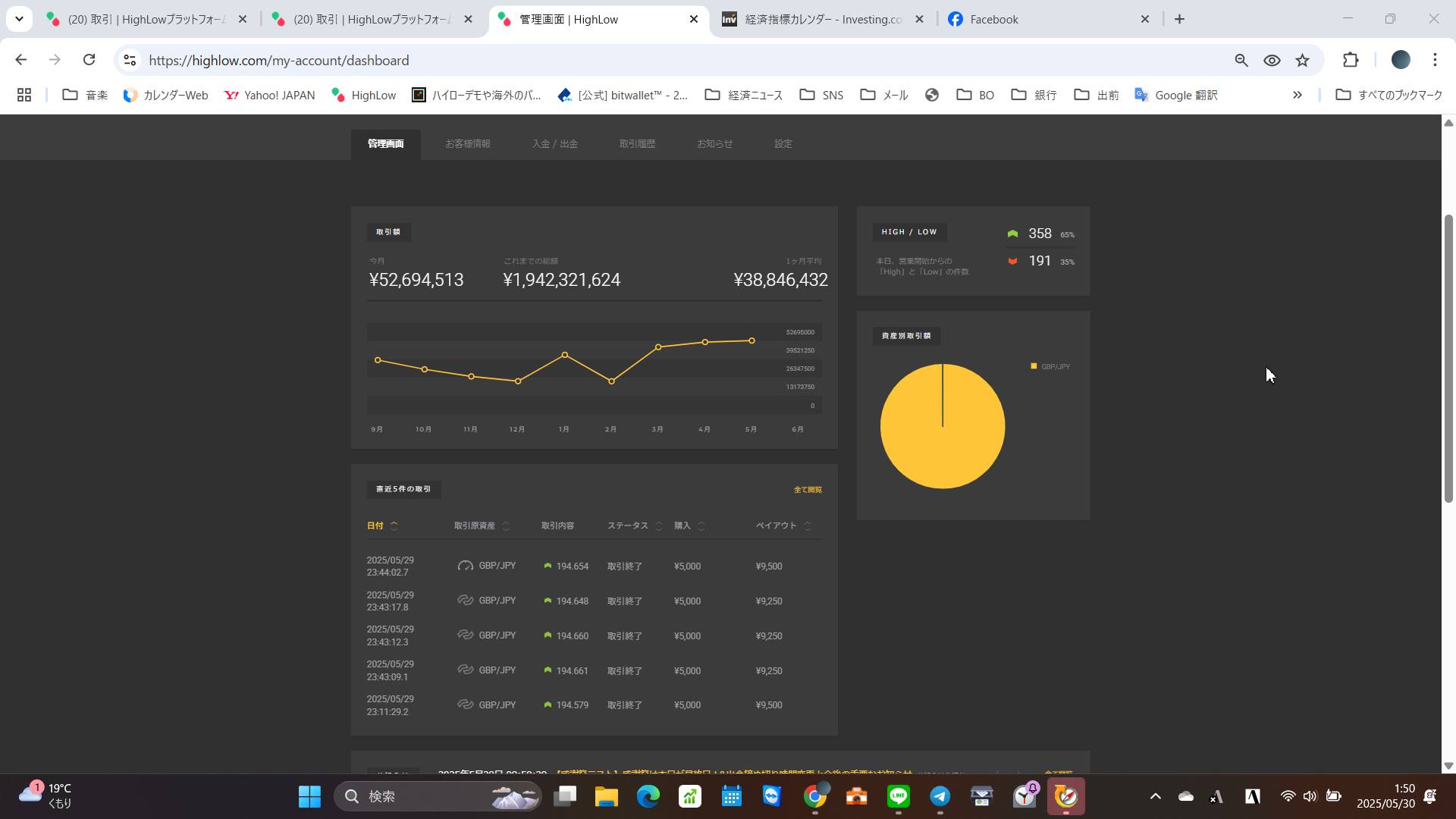Image resolution: width=1456 pixels, height=819 pixels.
Task: Click the zoom magnifier icon in address bar
Action: coord(1241,61)
